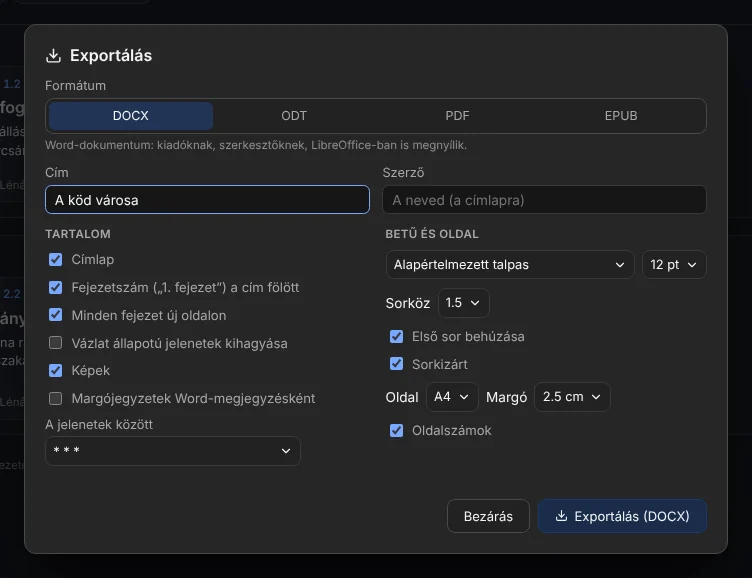Disable the Oldalszámok checkbox

click(396, 430)
